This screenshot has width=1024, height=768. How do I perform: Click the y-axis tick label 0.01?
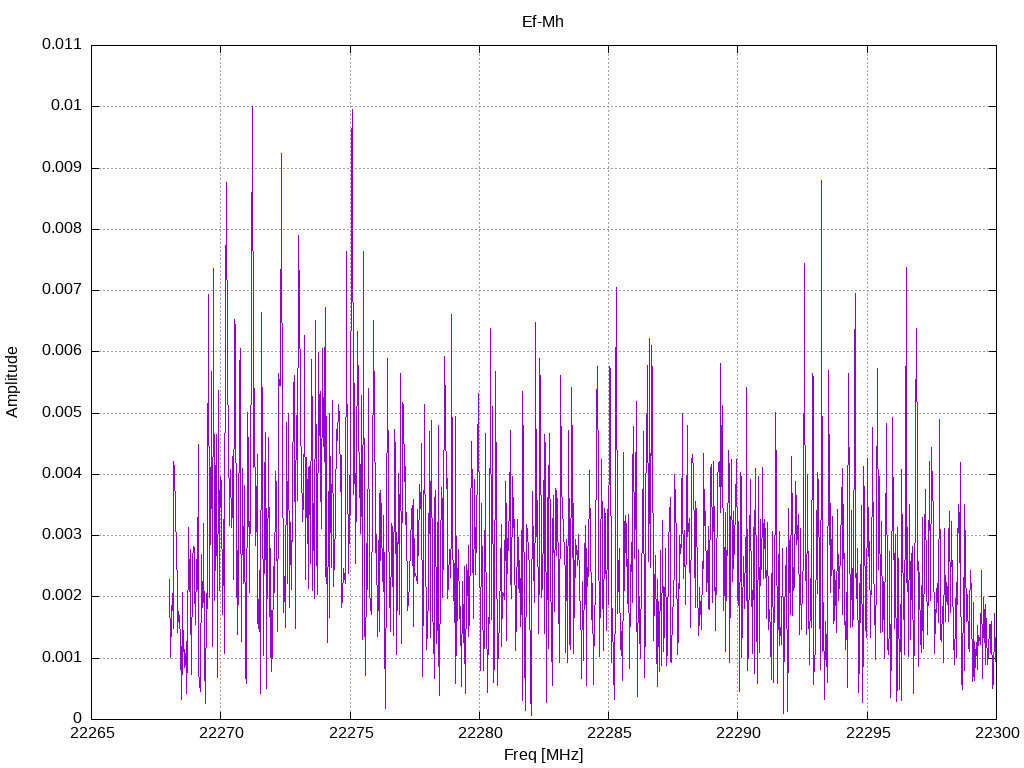[67, 105]
